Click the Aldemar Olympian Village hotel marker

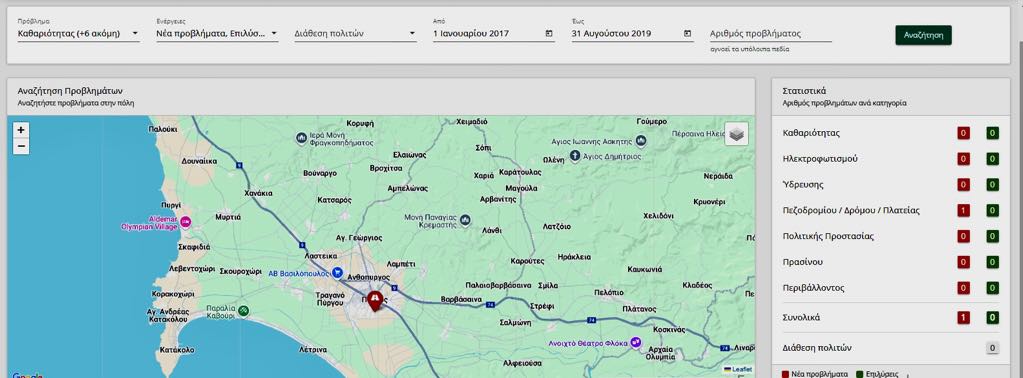[x=185, y=222]
